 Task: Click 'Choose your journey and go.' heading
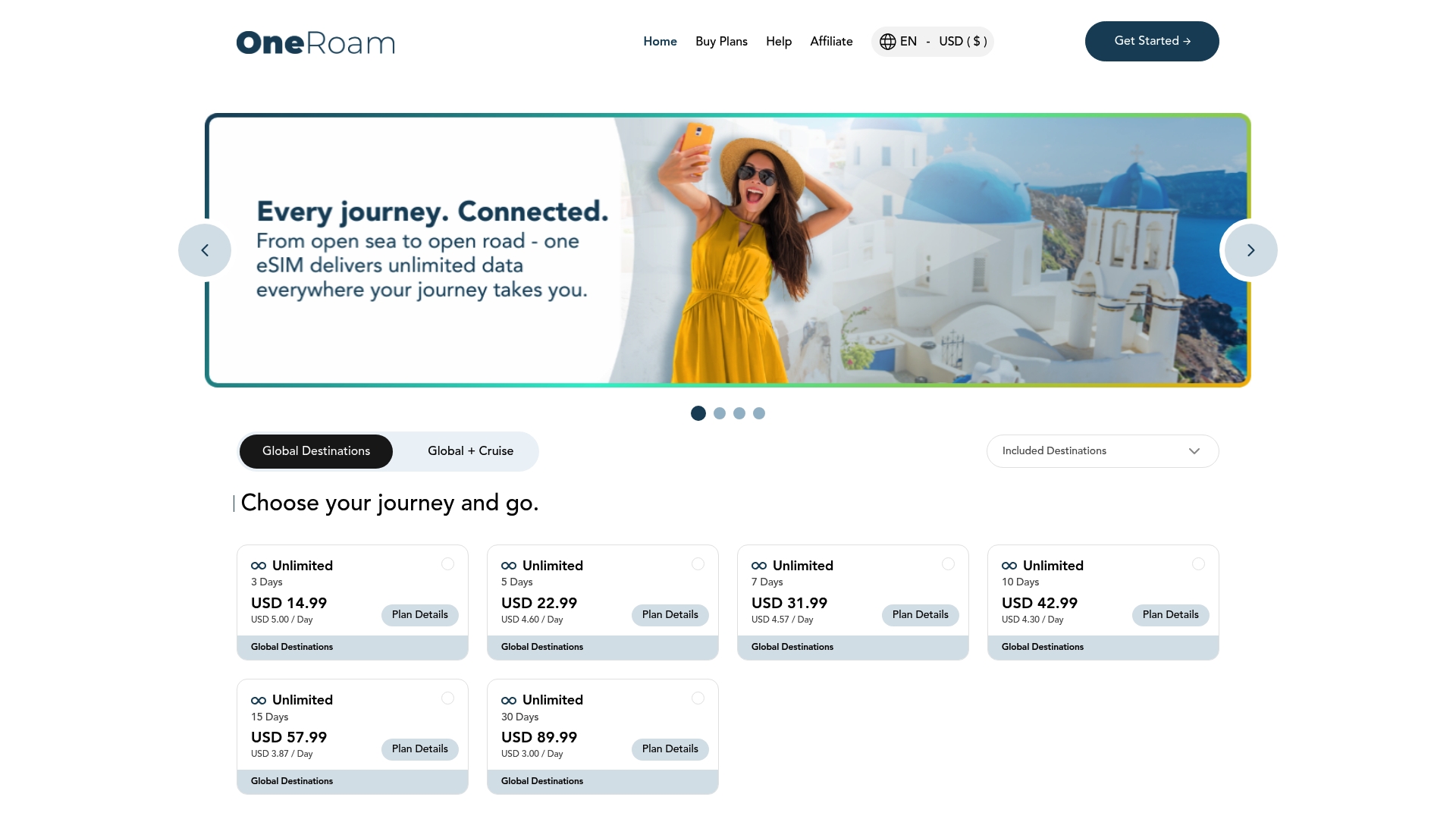point(390,504)
